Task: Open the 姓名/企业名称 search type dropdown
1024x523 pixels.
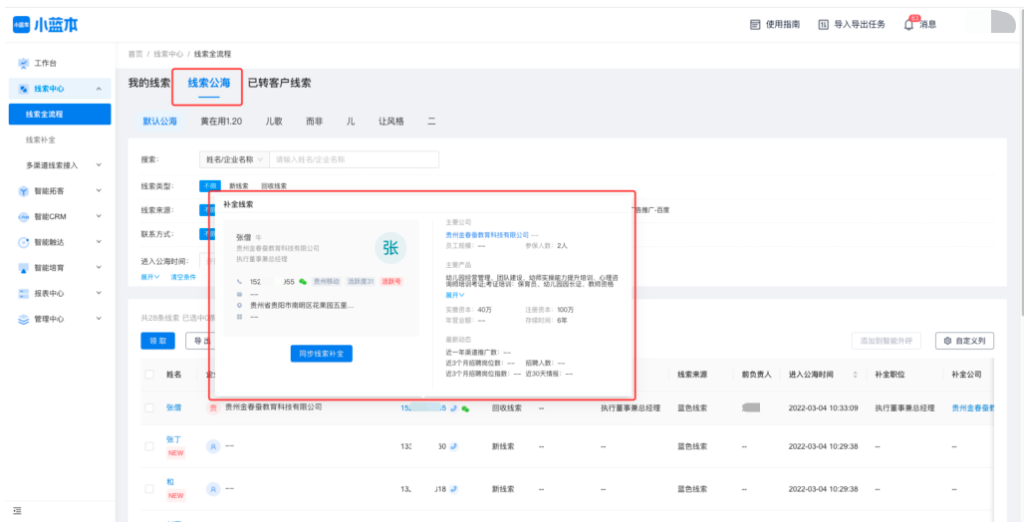Action: point(234,159)
